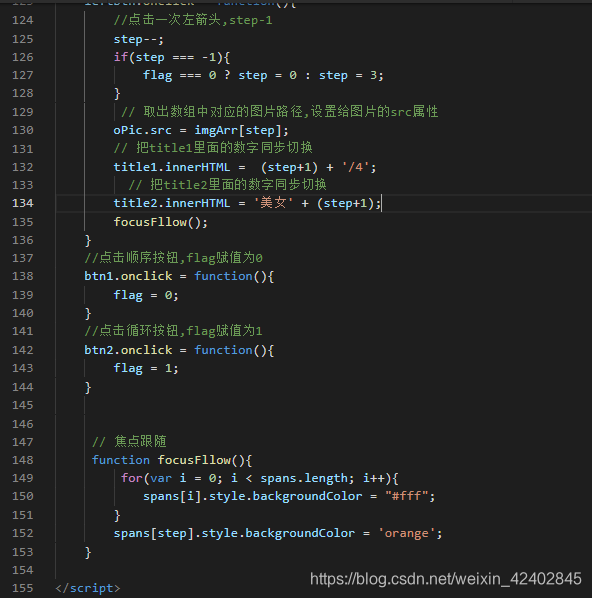The height and width of the screenshot is (598, 592).
Task: Click the comment ending with 'src属性' on line 129
Action: pyautogui.click(x=279, y=112)
